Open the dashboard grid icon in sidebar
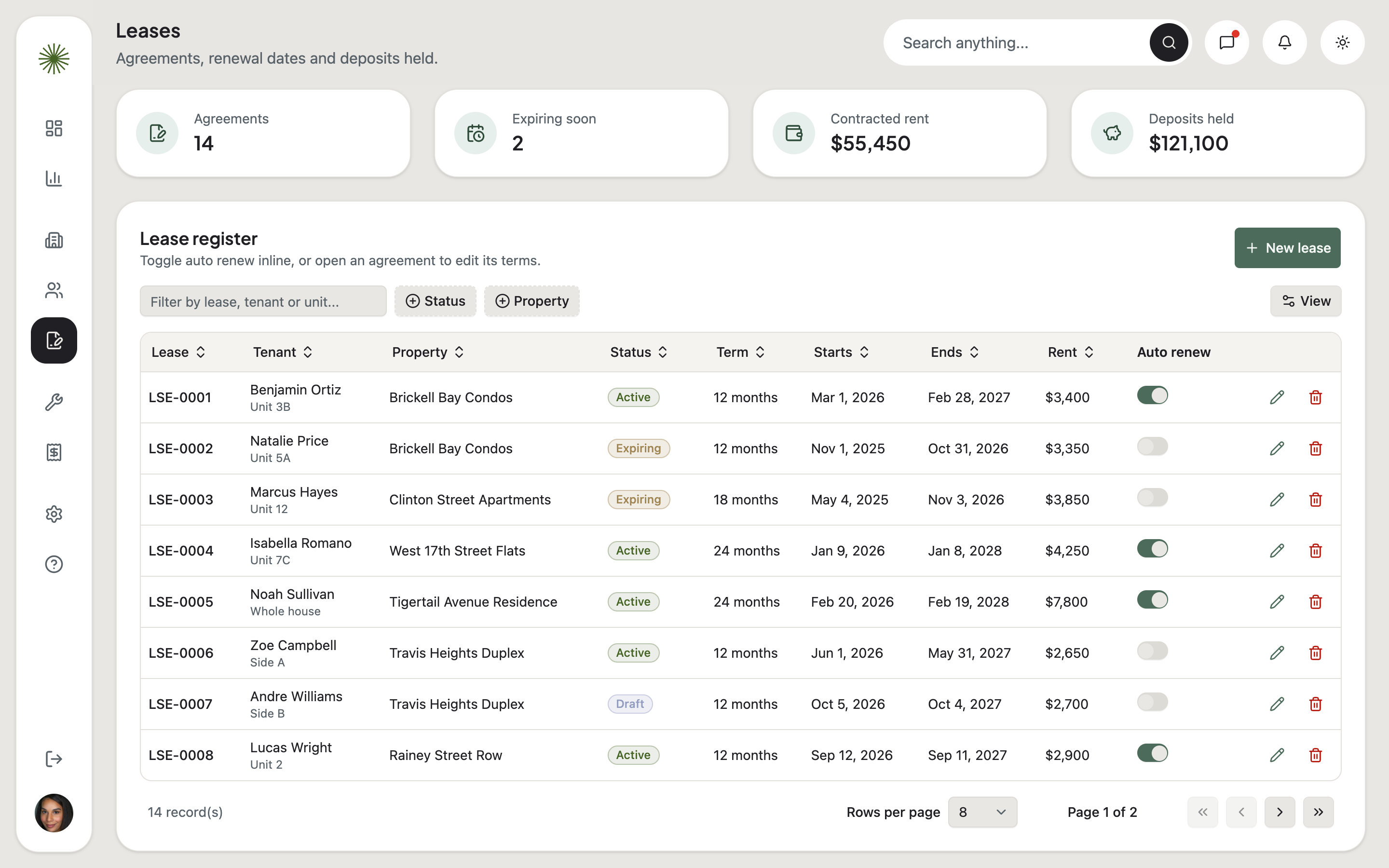 (x=54, y=128)
